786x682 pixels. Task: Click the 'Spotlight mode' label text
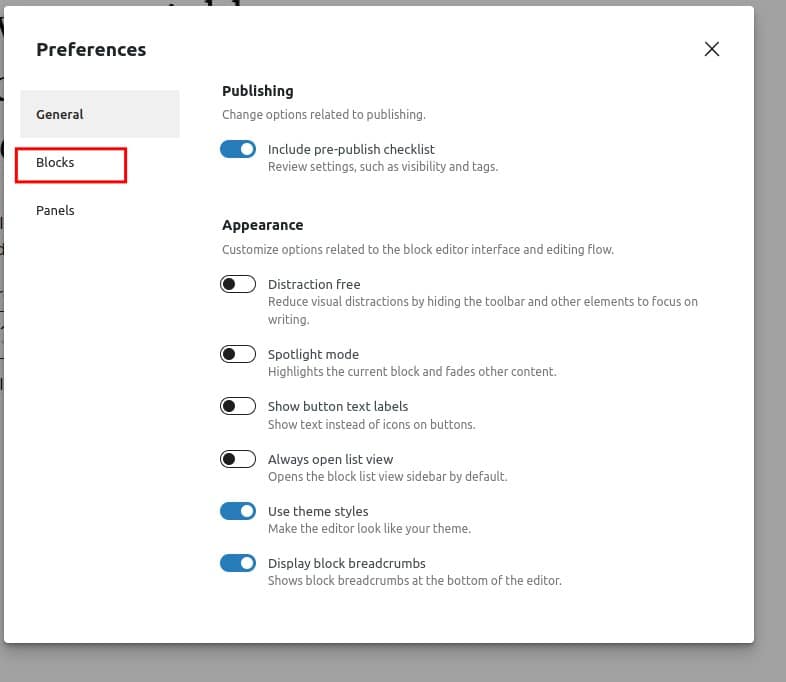[x=313, y=354]
